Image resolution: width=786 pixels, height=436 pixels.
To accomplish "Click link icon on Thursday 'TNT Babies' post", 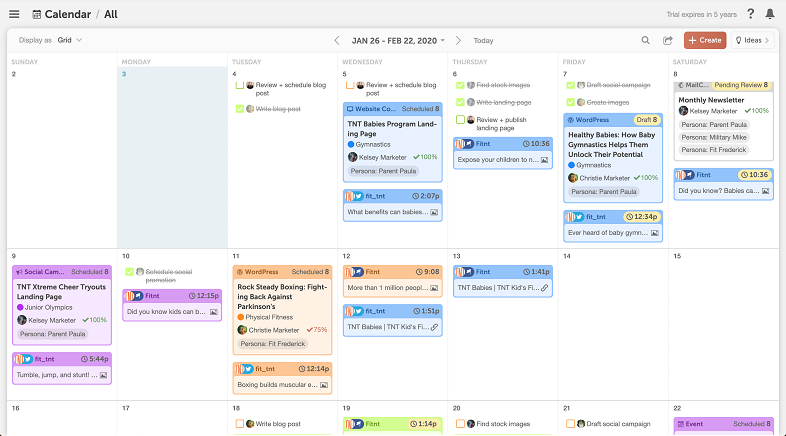I will click(544, 288).
